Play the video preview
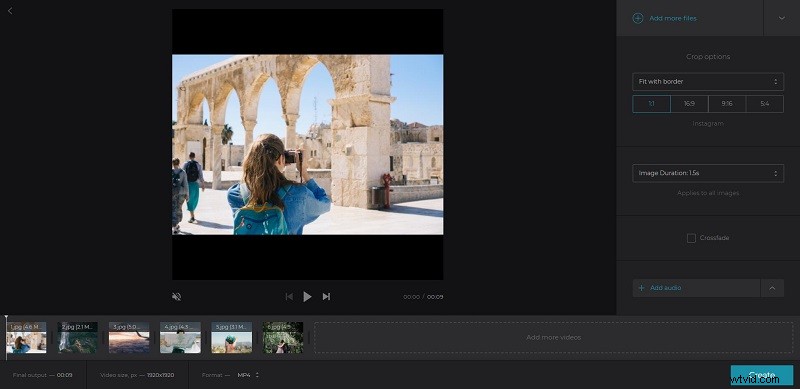This screenshot has width=800, height=389. [x=307, y=297]
